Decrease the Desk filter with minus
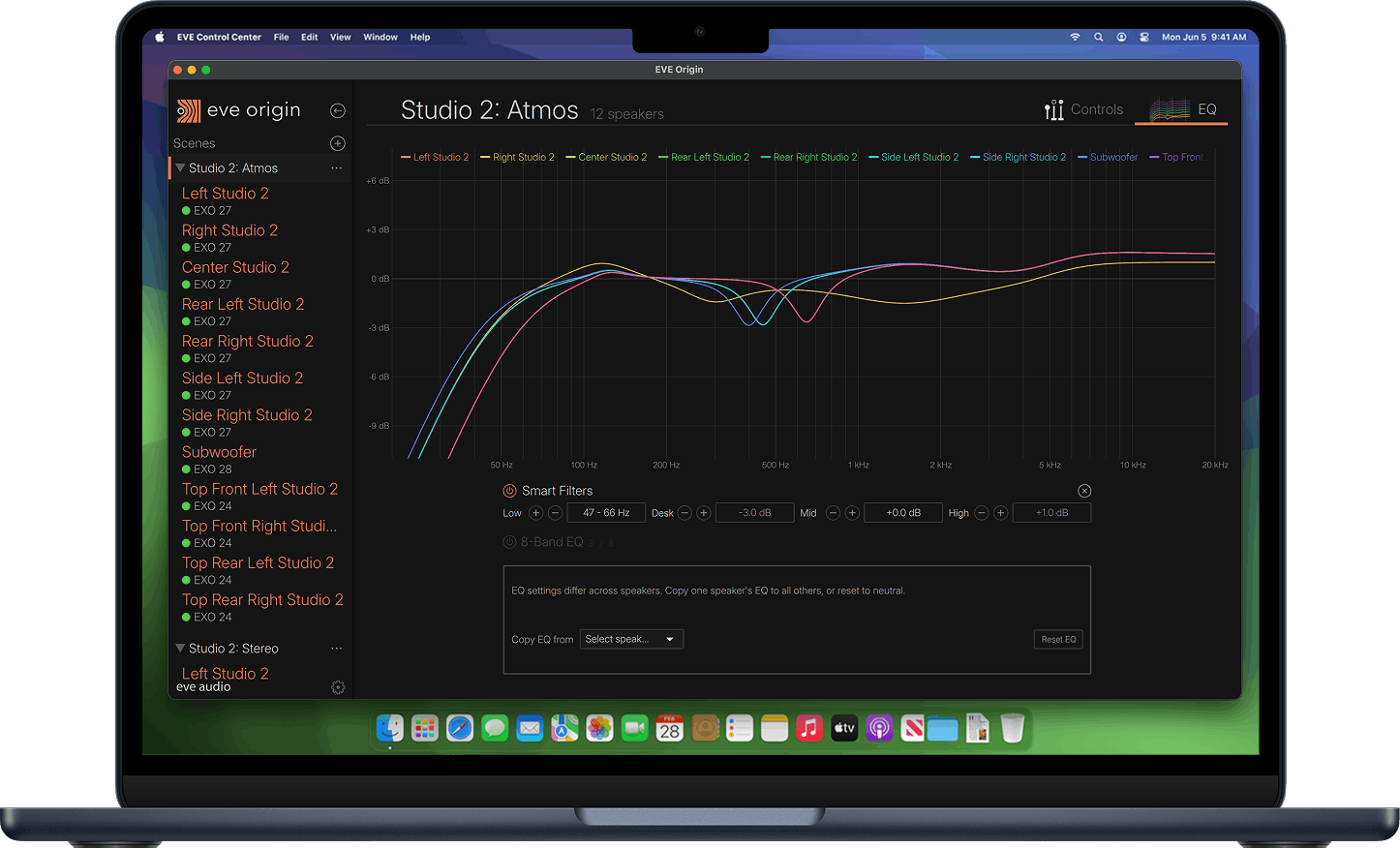The width and height of the screenshot is (1400, 848). tap(685, 513)
